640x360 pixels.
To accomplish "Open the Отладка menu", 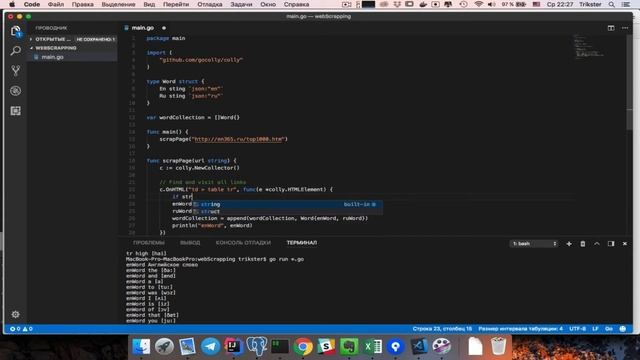I will click(210, 4).
